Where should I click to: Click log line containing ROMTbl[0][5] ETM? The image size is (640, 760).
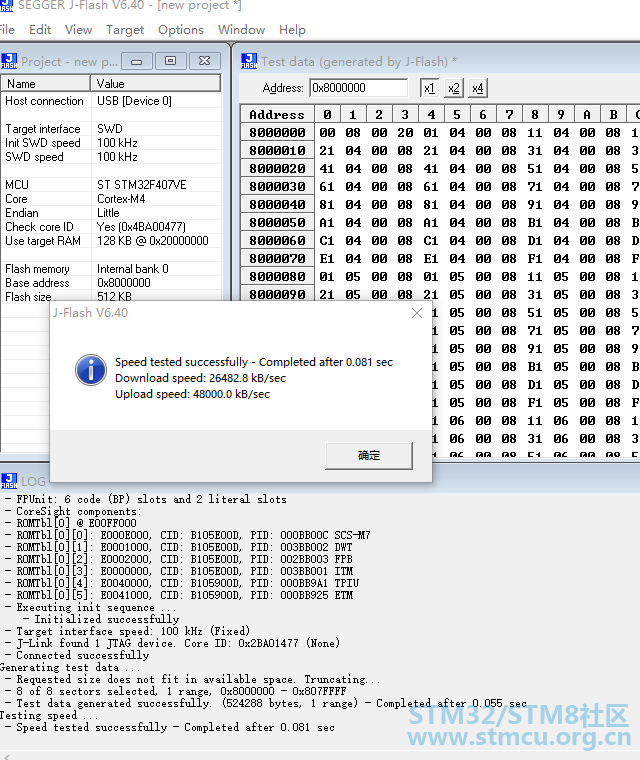(x=179, y=595)
